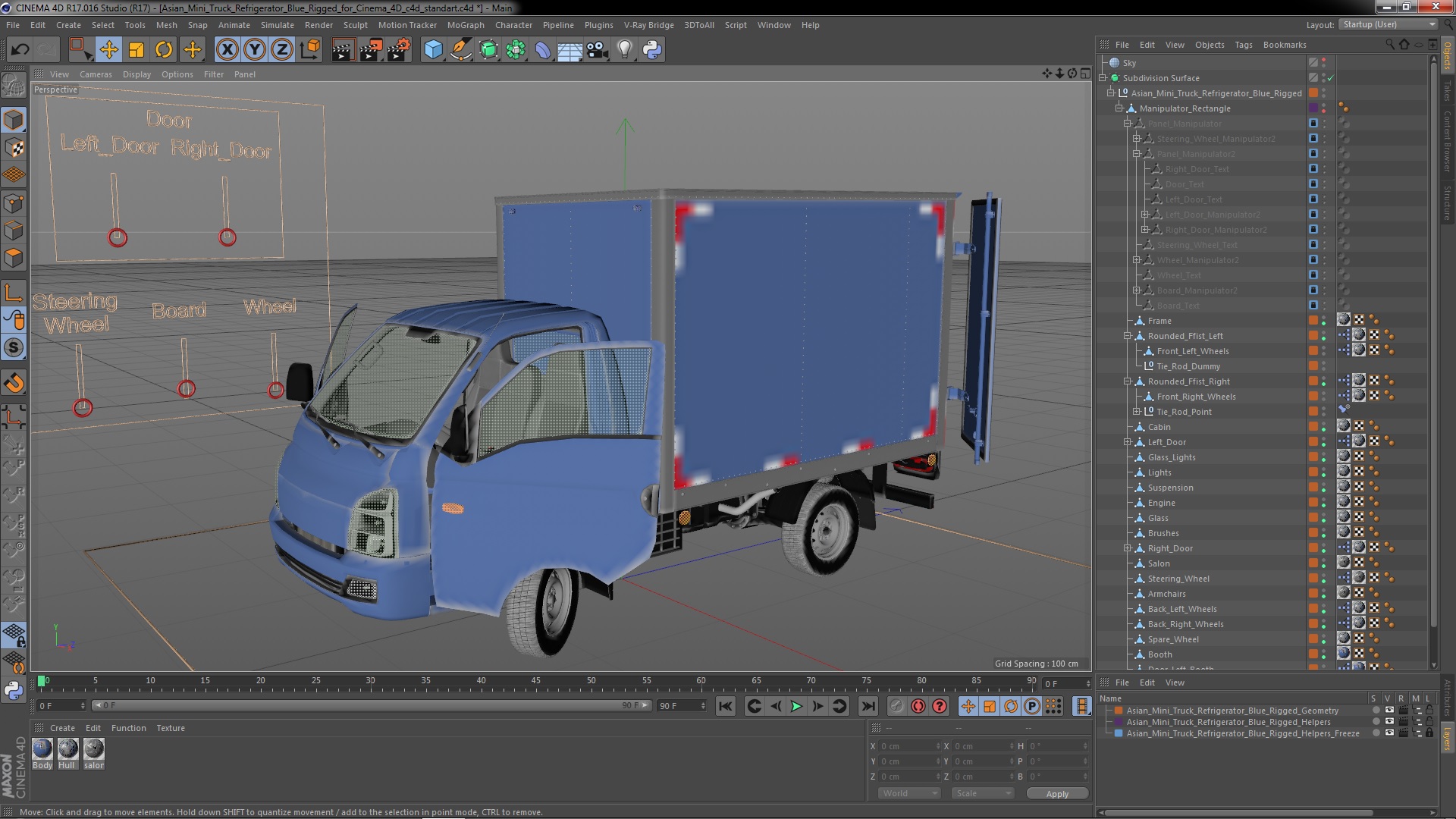Expand Tie_Rod_Point object
The image size is (1456, 819).
tap(1137, 412)
